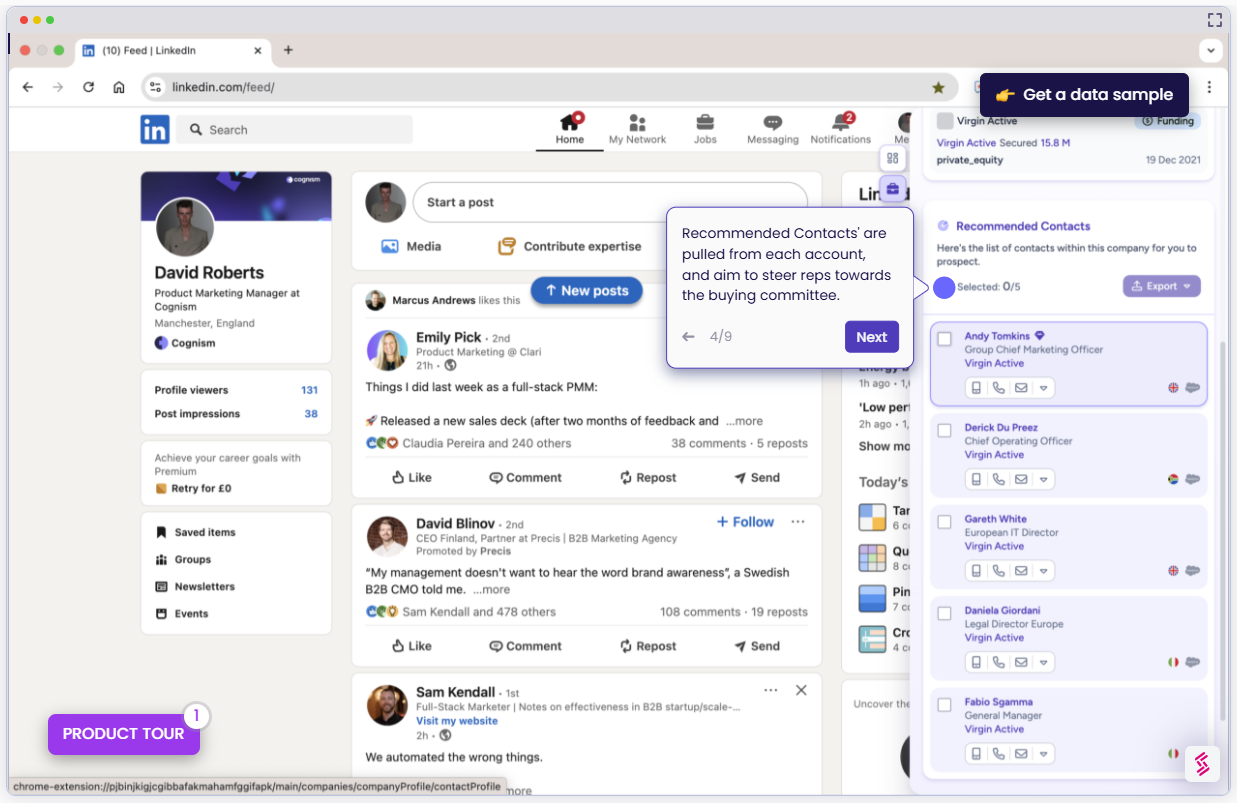
Task: Select the Daniela Giordani contact checkbox
Action: click(944, 613)
